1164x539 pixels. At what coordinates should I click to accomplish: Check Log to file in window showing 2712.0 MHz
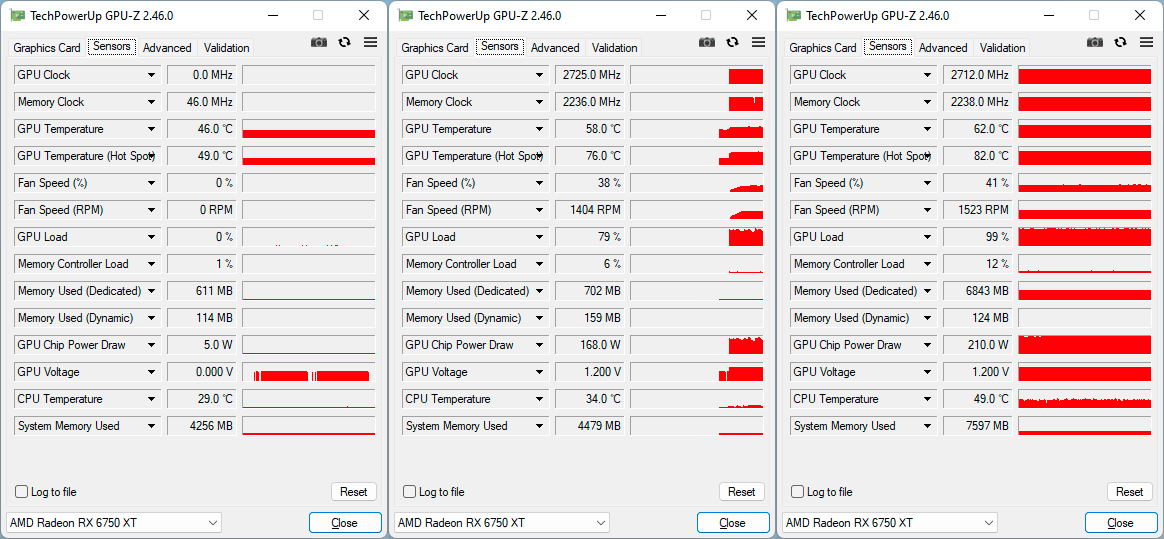coord(798,492)
